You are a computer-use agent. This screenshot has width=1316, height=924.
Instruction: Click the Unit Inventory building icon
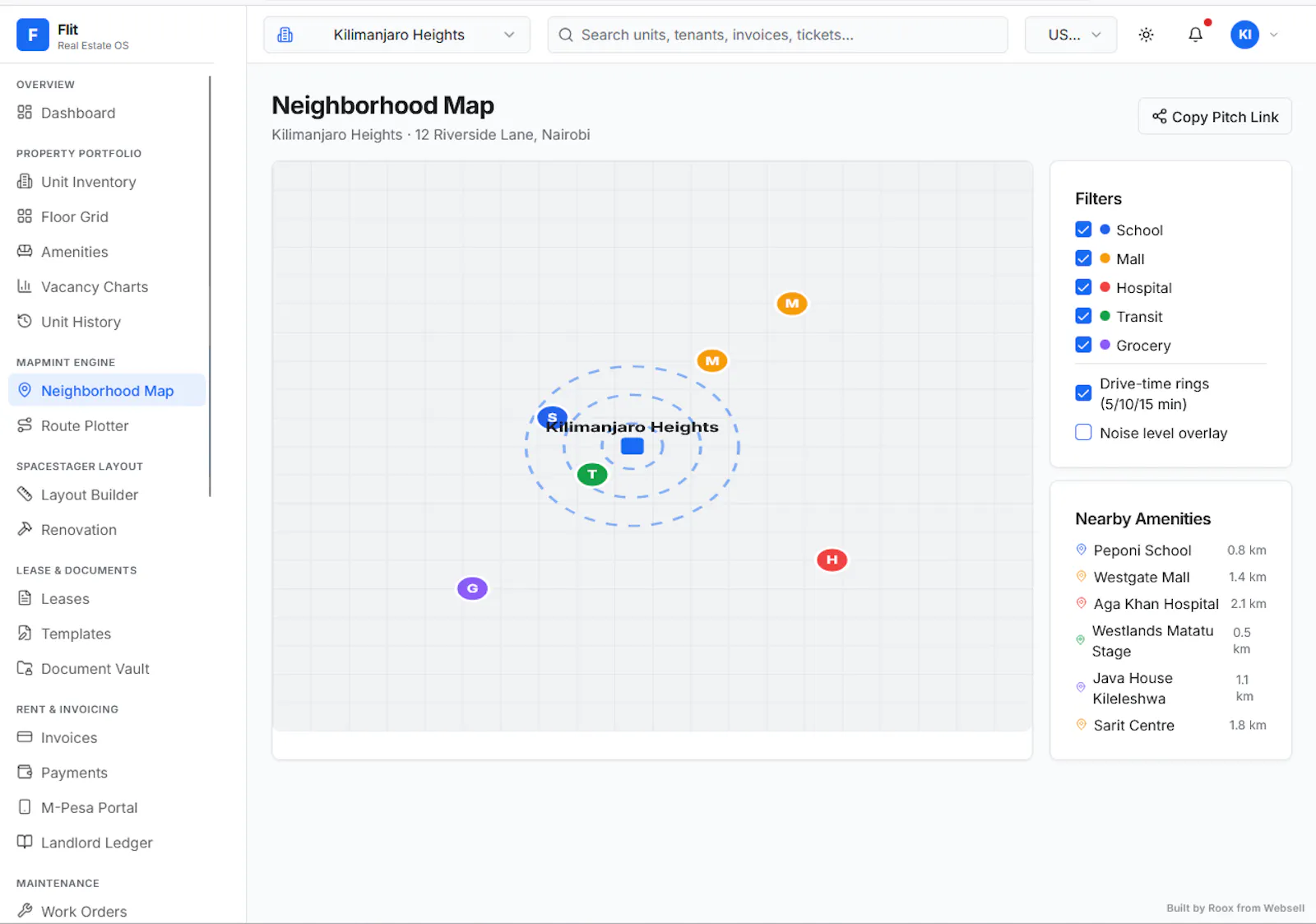(x=25, y=182)
